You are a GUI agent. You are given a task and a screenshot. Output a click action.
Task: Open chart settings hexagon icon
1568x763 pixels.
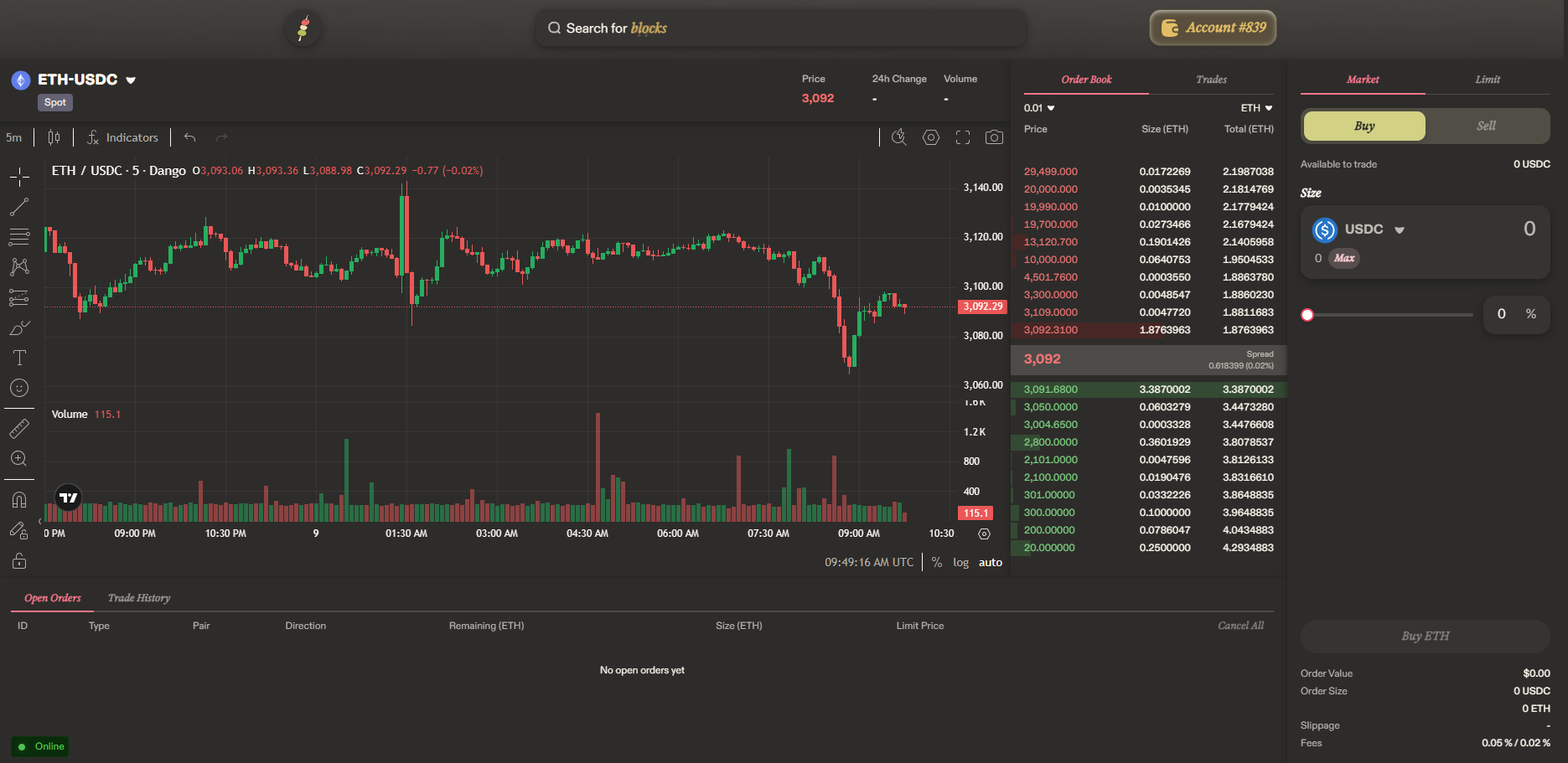click(930, 137)
